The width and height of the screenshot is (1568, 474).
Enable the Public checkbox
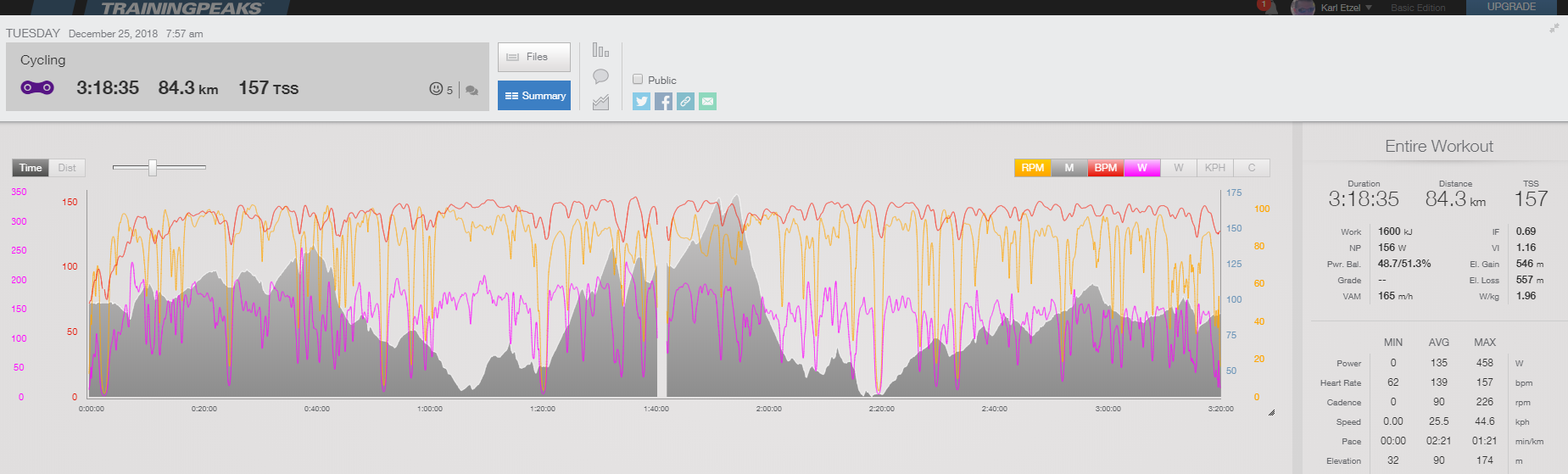(638, 79)
